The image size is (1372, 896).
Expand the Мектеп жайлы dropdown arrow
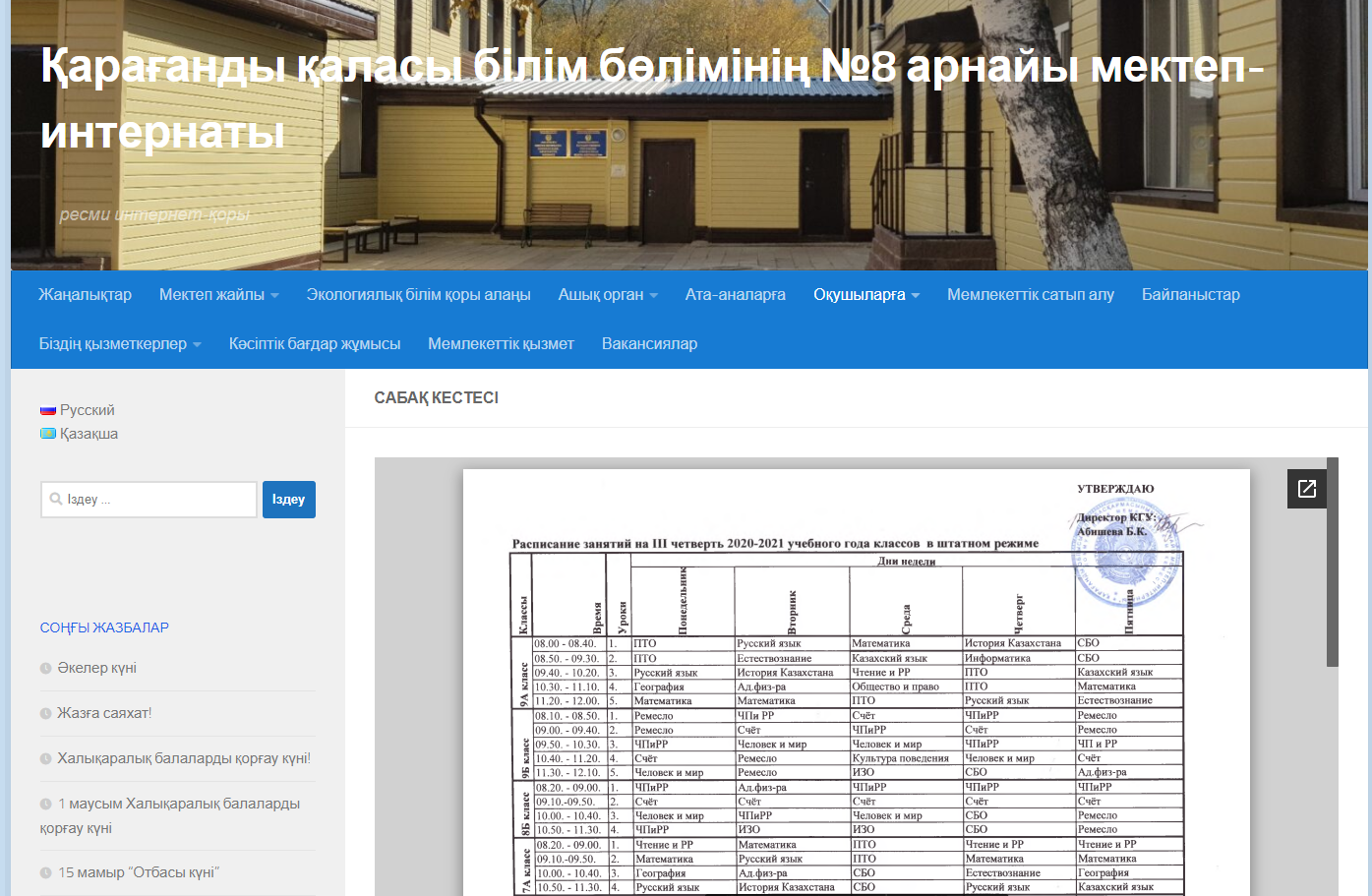coord(274,296)
